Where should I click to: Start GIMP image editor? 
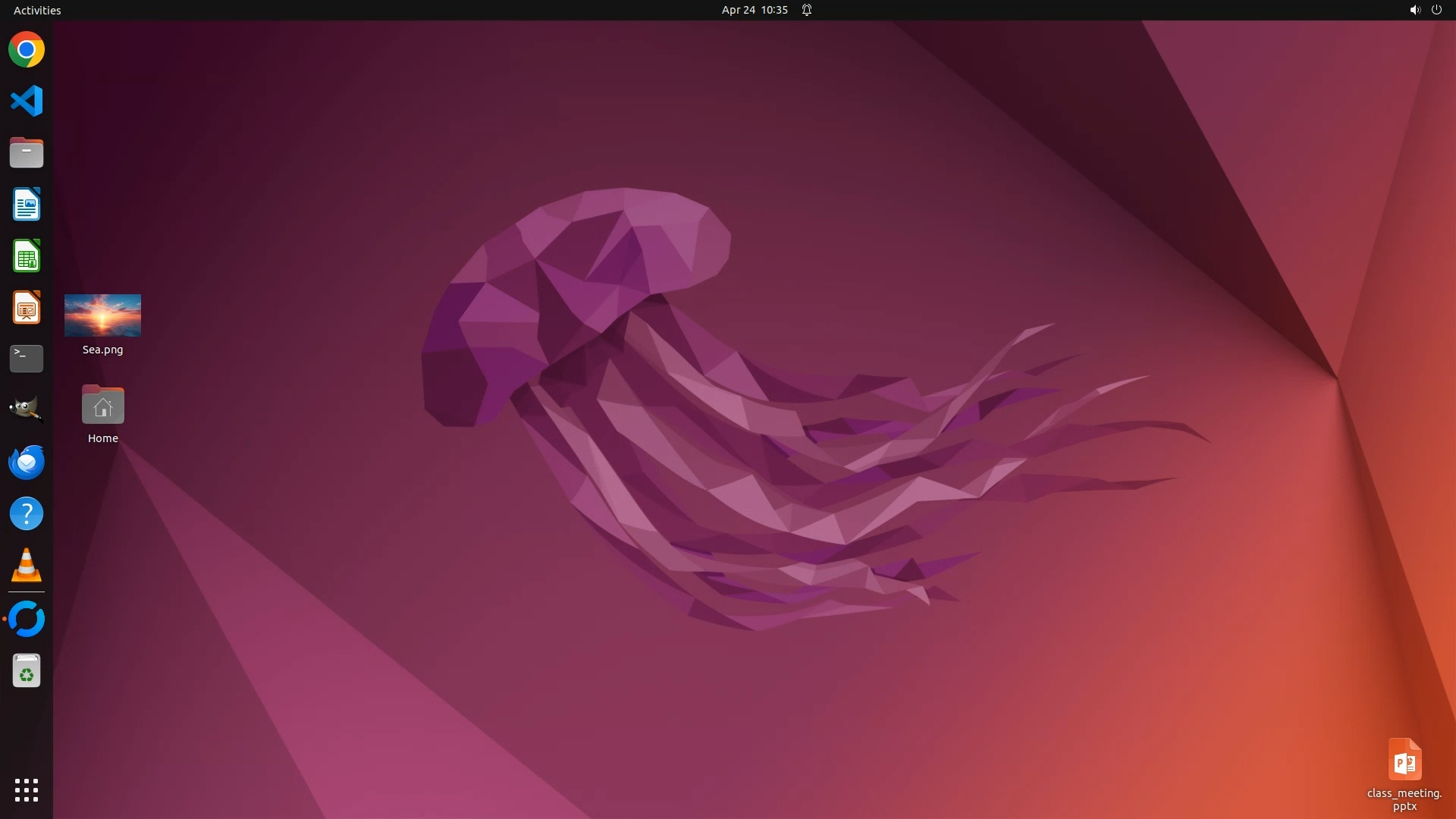click(x=27, y=410)
